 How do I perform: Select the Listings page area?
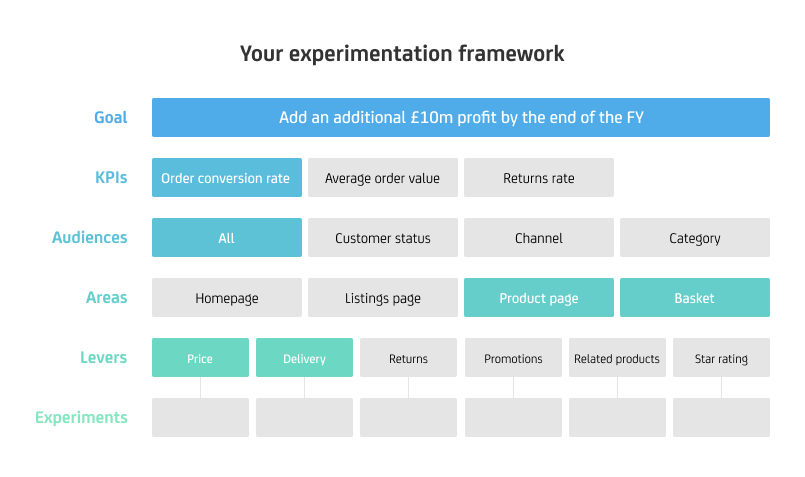coord(382,298)
